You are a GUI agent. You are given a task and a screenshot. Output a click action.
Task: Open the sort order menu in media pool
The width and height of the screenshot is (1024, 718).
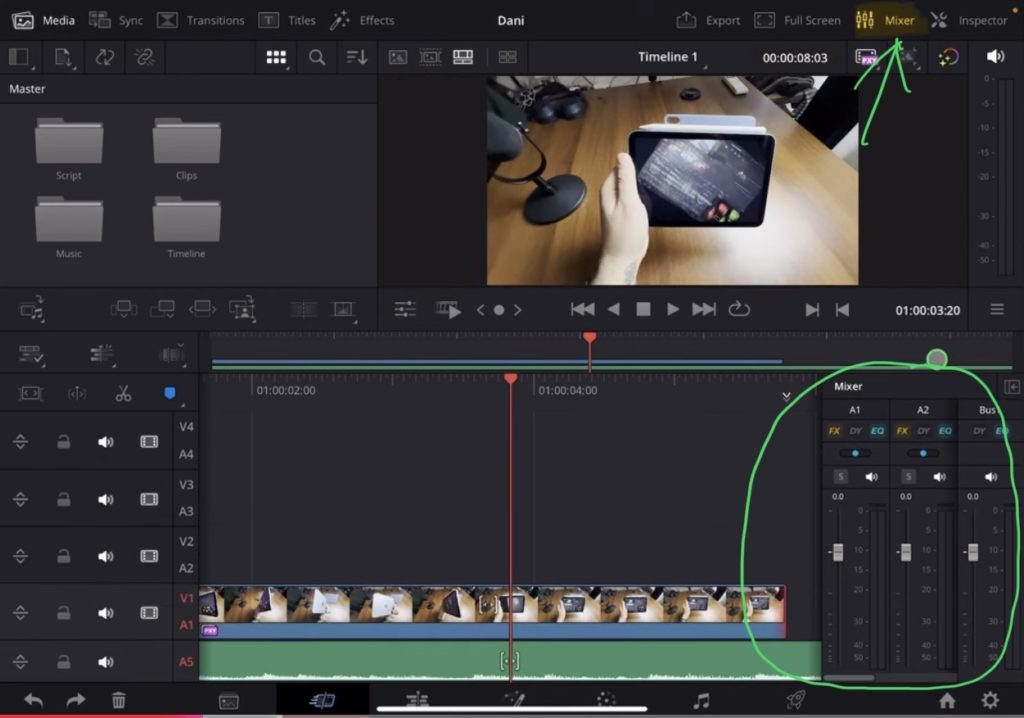tap(357, 58)
